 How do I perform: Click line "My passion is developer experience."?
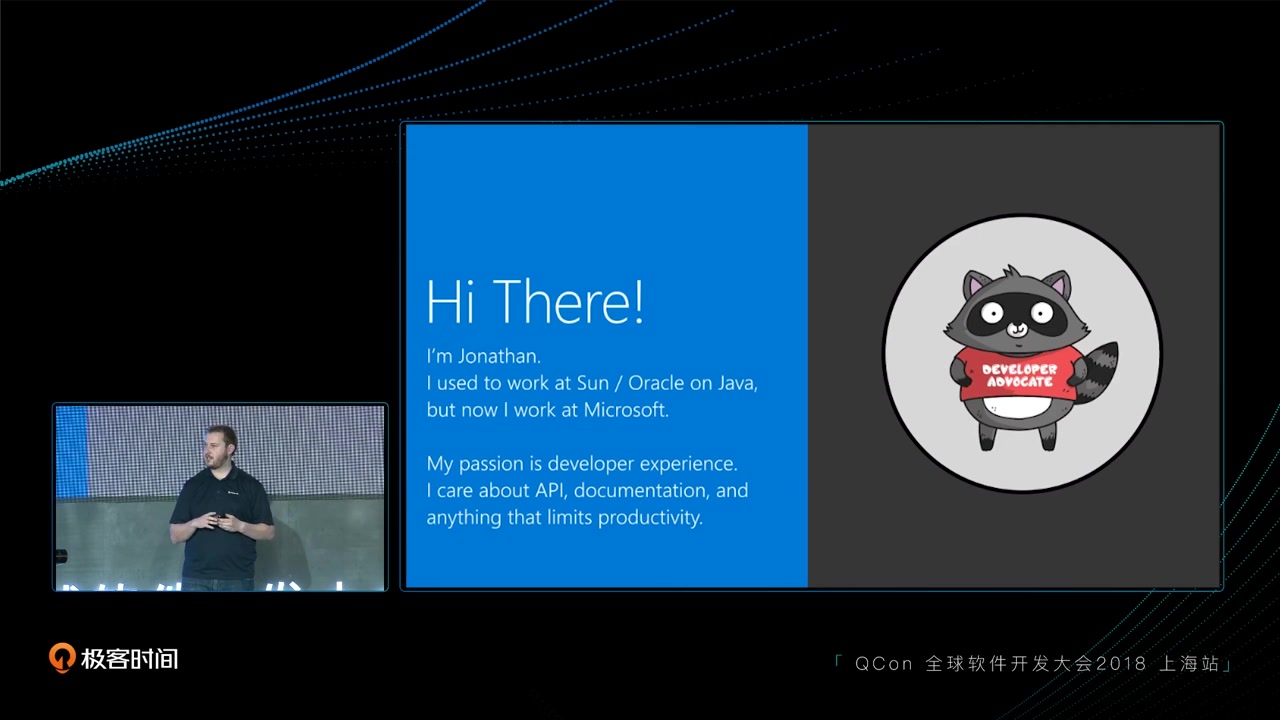click(582, 464)
